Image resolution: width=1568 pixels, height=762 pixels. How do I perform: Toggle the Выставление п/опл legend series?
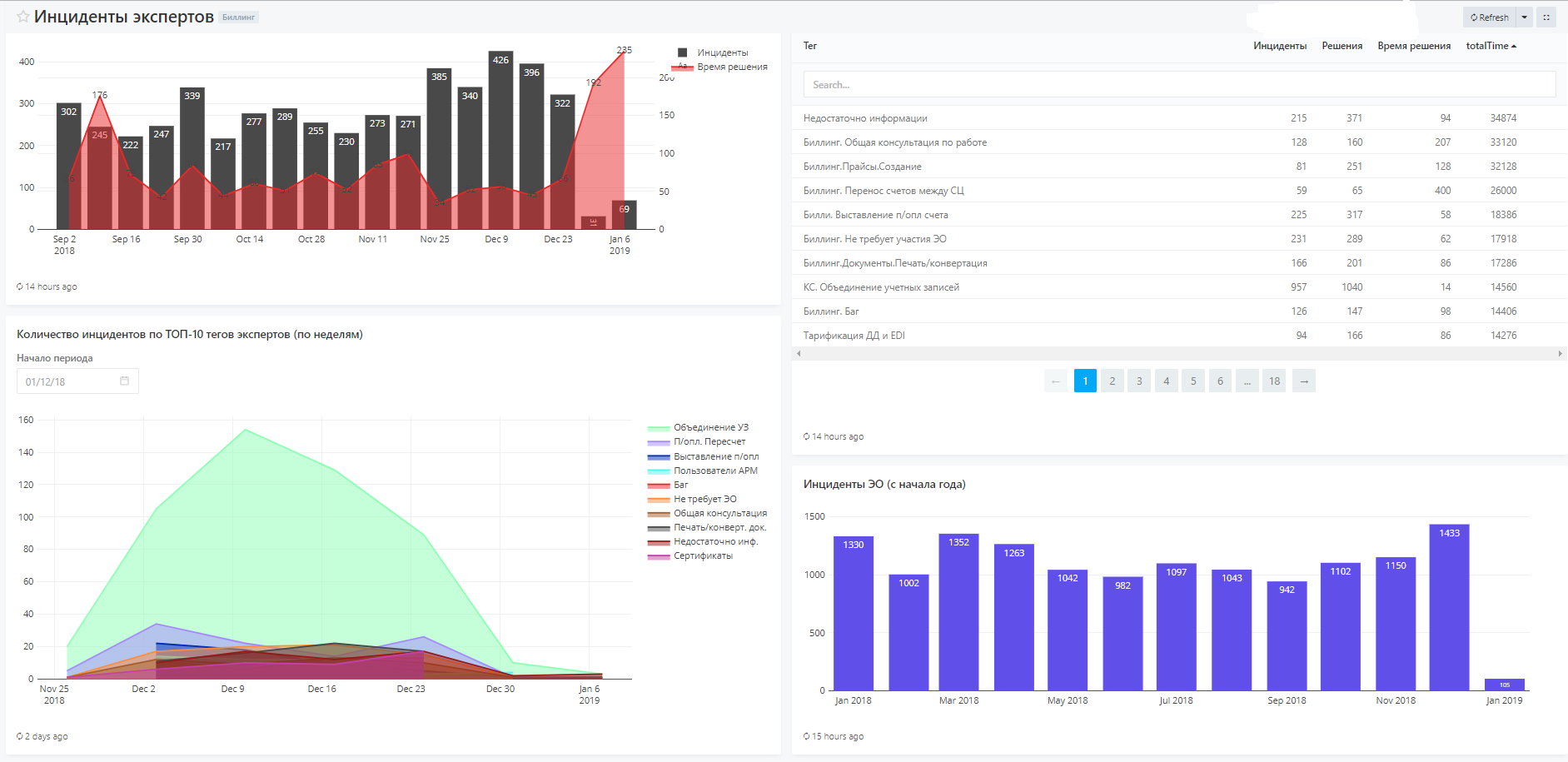tap(704, 456)
